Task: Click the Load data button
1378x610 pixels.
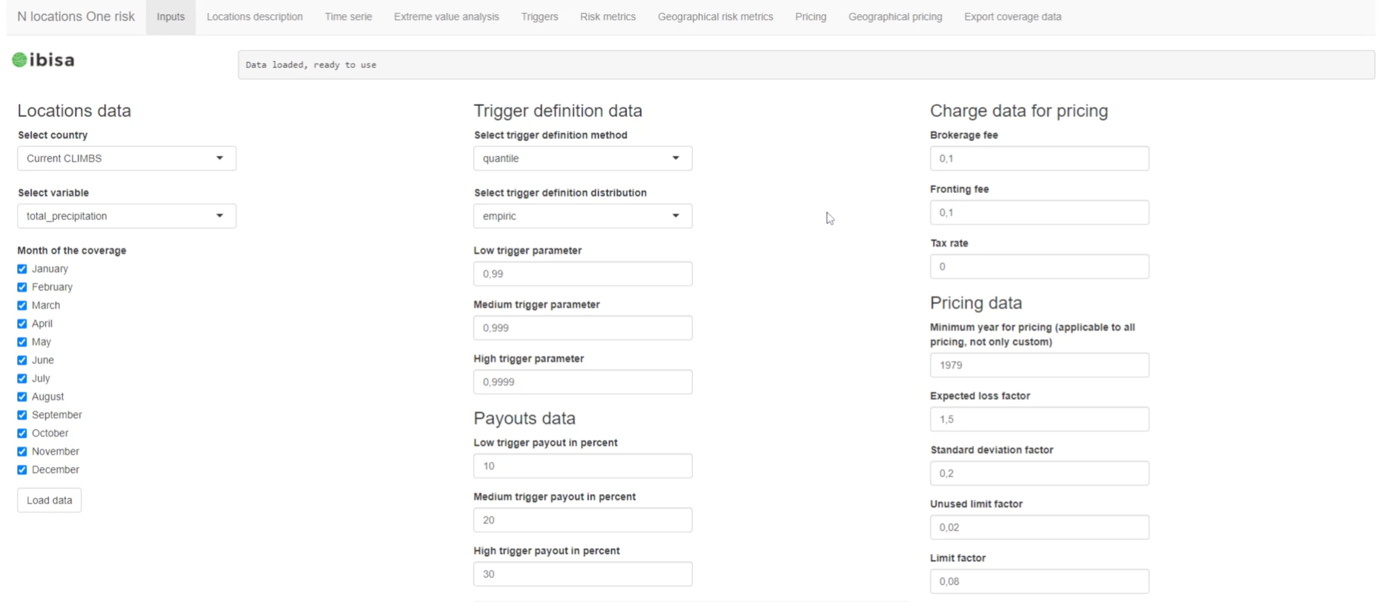Action: pyautogui.click(x=49, y=500)
